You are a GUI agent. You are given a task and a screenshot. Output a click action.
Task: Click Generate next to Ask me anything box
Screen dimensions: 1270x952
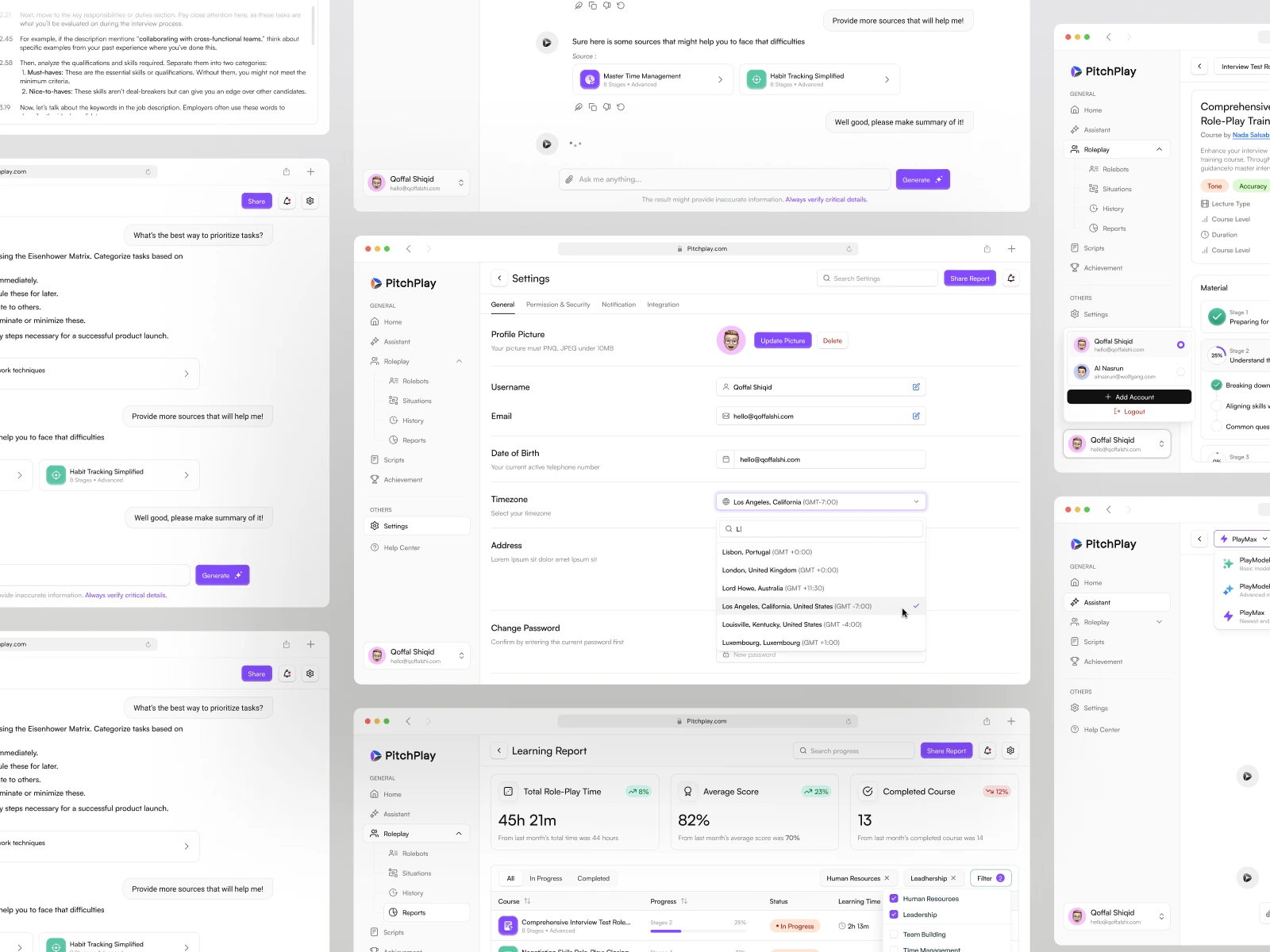tap(922, 179)
